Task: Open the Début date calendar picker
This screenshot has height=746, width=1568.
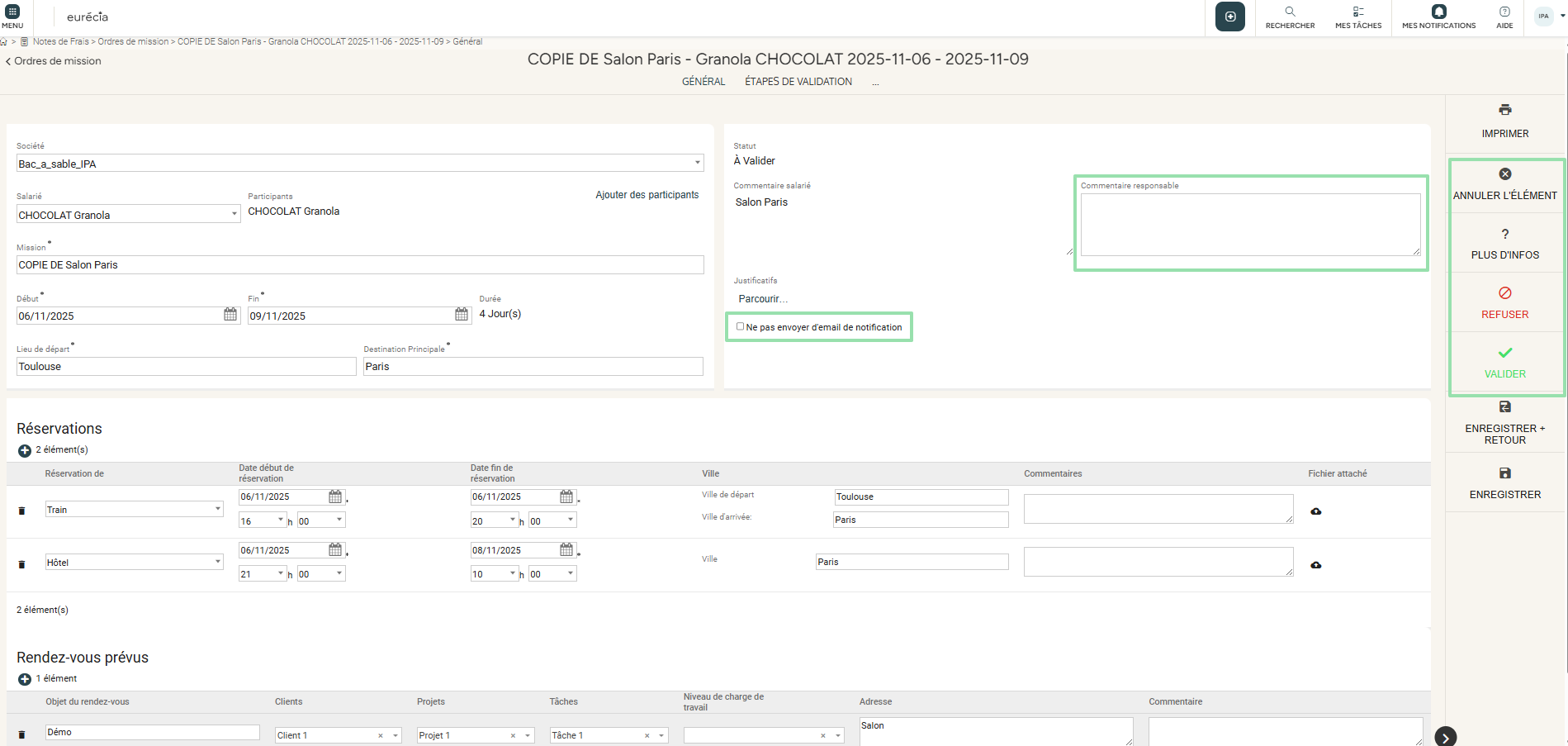Action: [x=230, y=315]
